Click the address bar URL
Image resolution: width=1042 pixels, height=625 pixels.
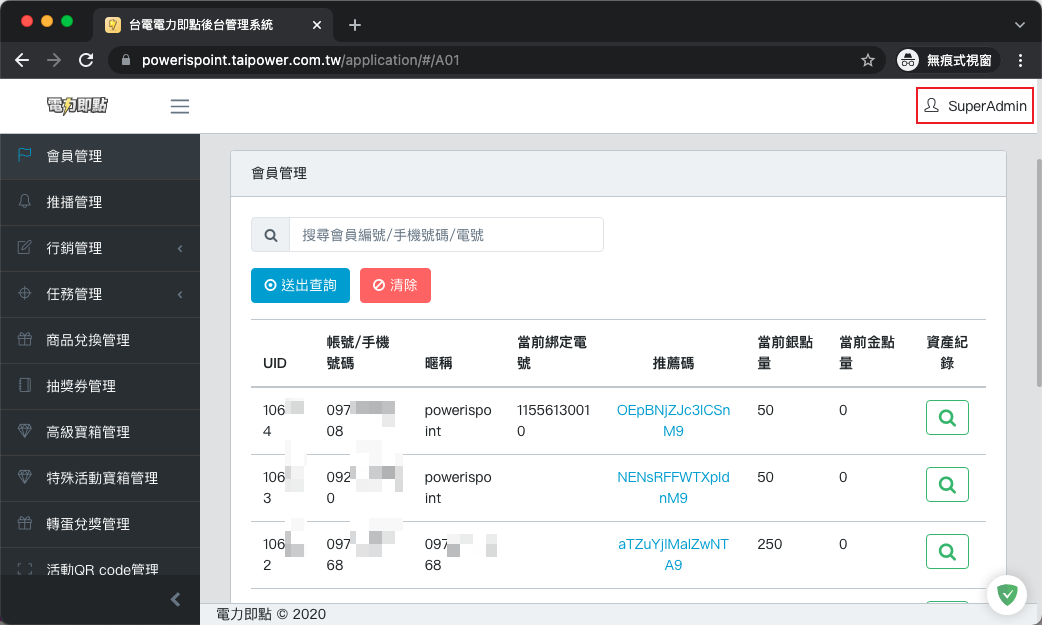[300, 61]
